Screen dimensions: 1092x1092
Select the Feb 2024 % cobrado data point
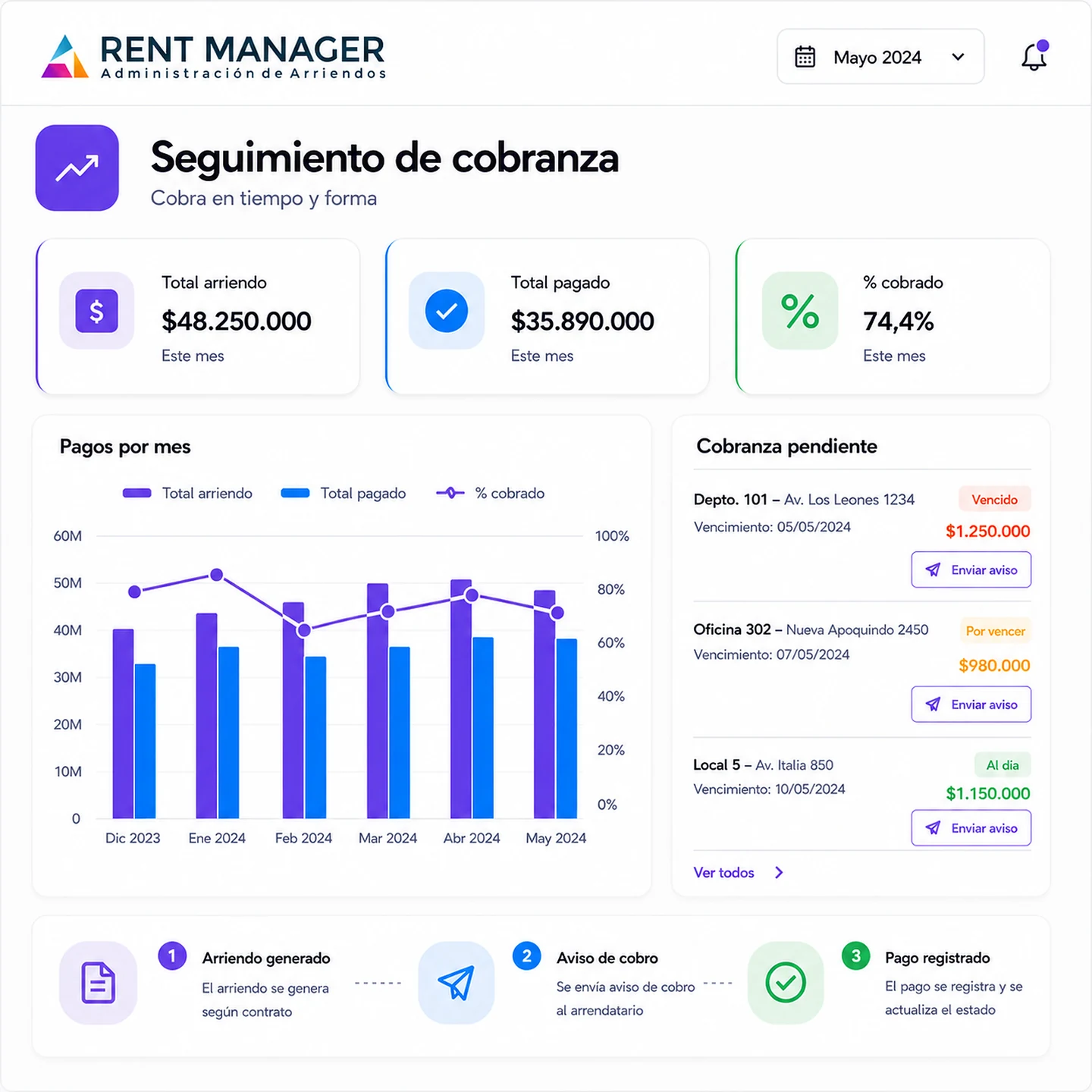(x=304, y=630)
